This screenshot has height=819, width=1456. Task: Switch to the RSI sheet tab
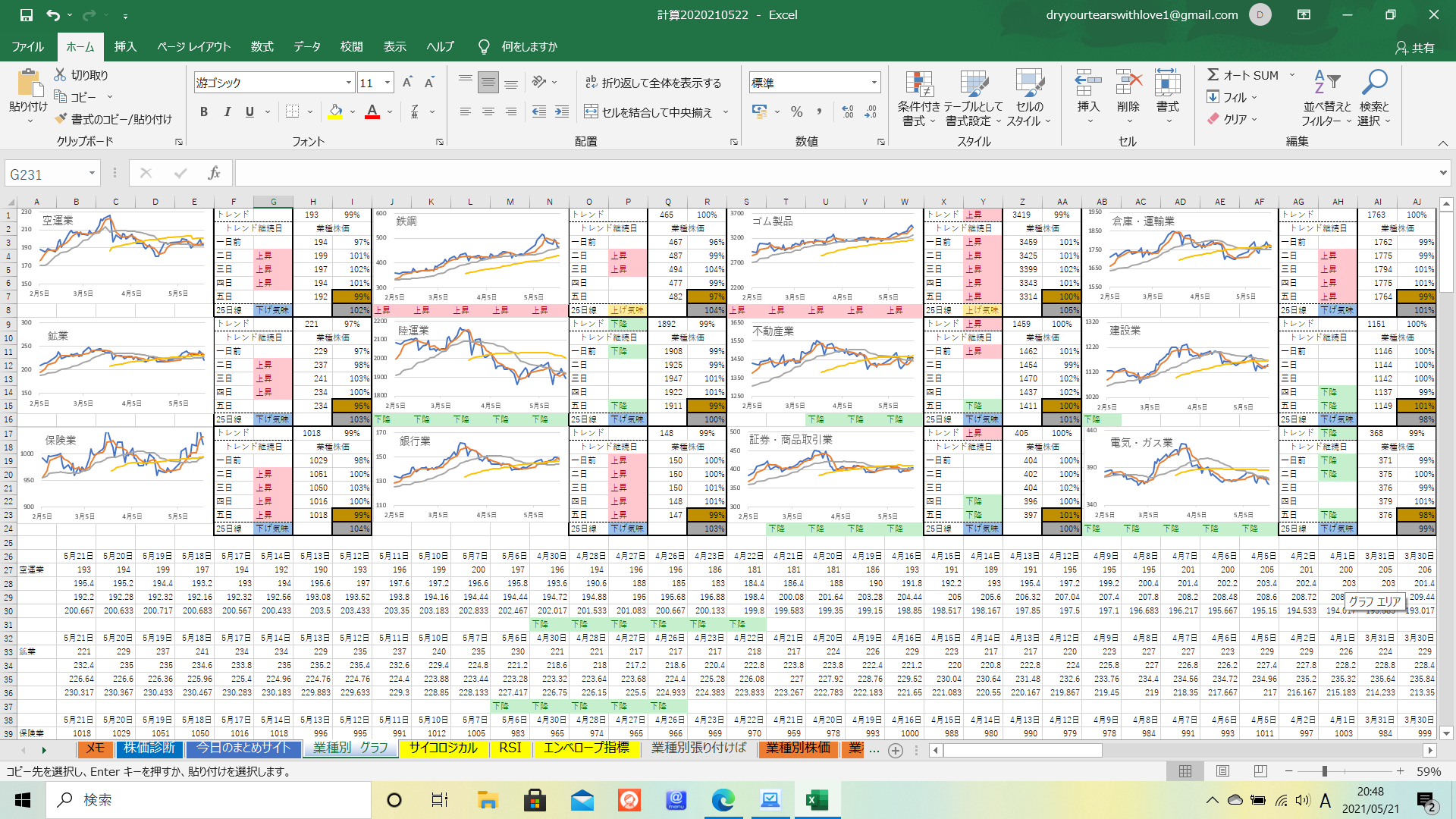(510, 748)
